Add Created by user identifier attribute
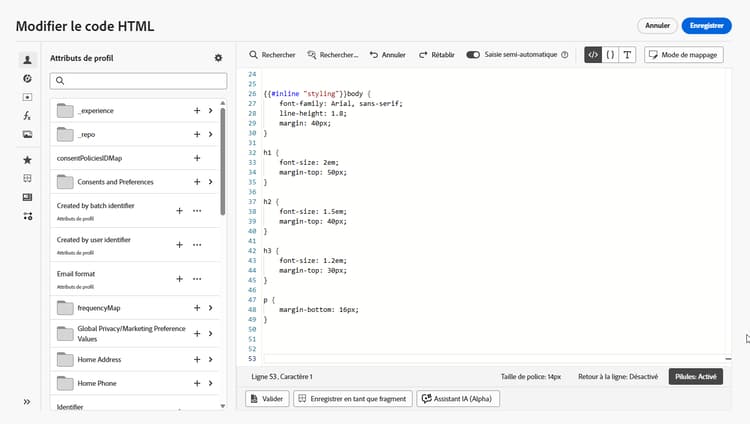 [179, 245]
